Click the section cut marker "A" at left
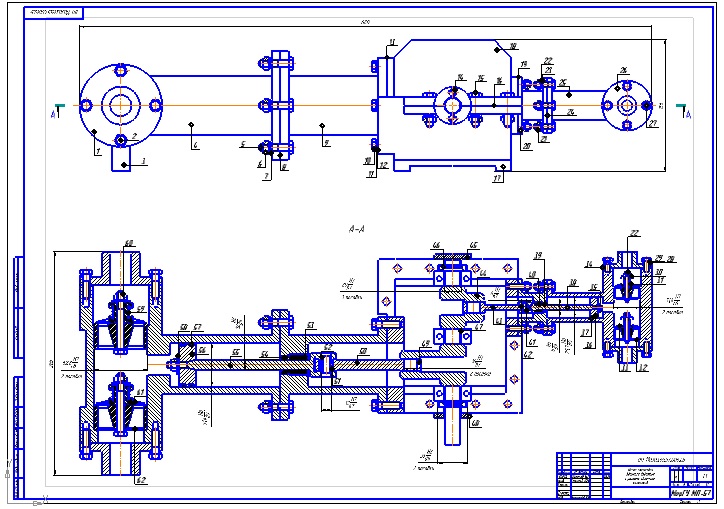The image size is (724, 509). [54, 113]
